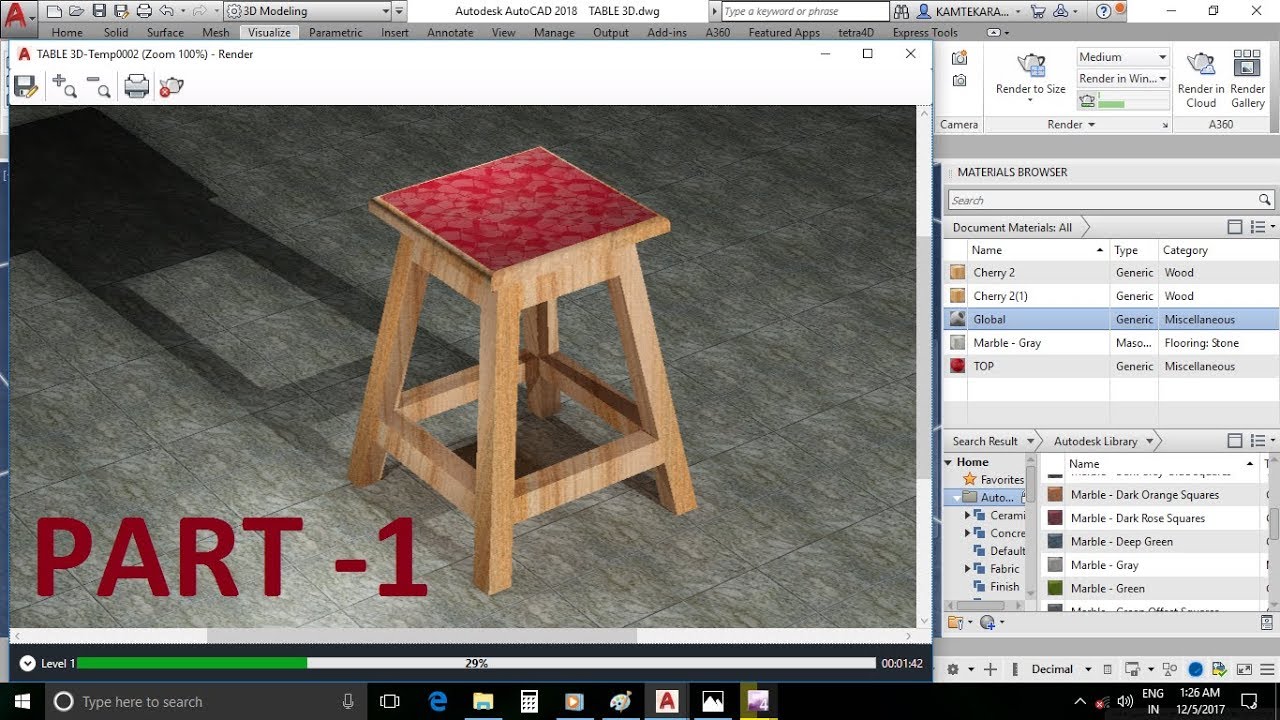Click the workspace switching gear icon
The width and height of the screenshot is (1280, 720).
pyautogui.click(x=953, y=669)
